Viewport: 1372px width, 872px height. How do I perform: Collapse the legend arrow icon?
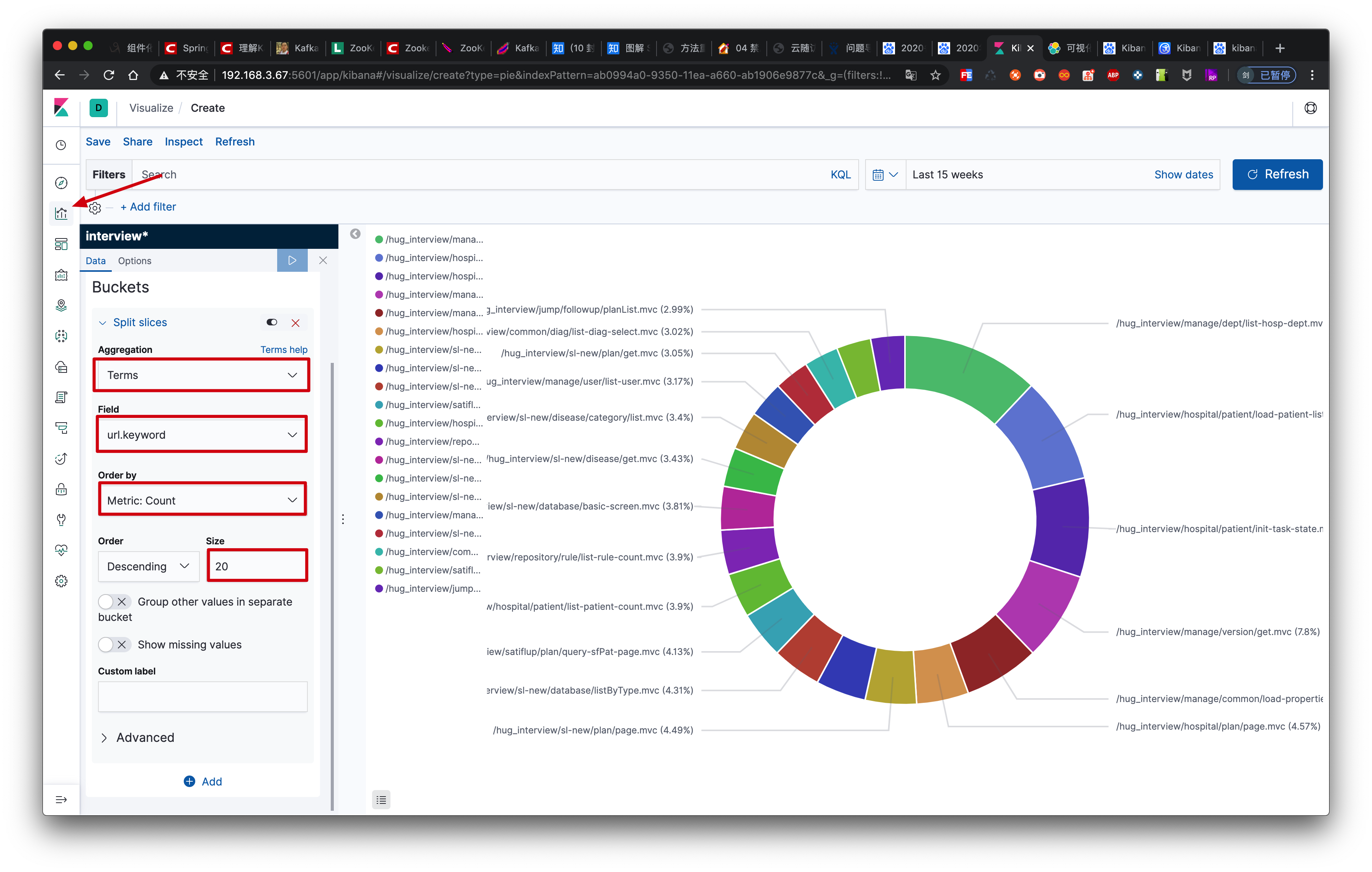click(355, 234)
